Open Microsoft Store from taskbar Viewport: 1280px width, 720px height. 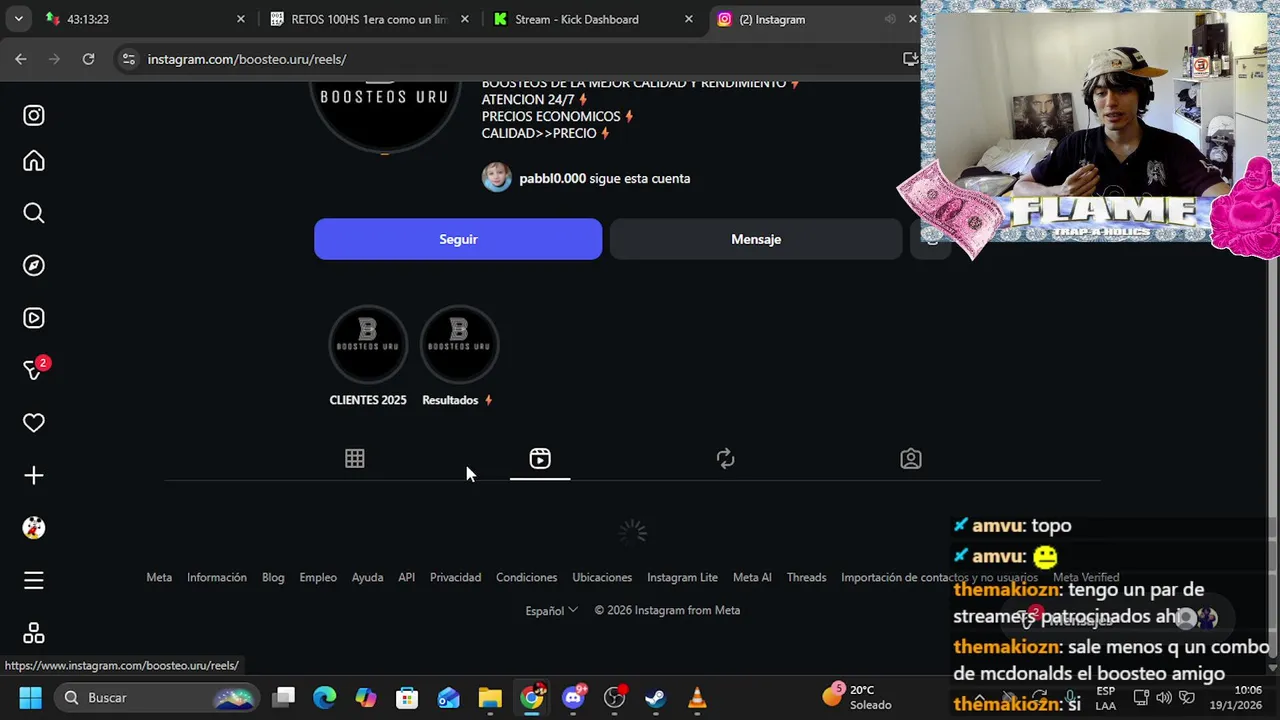click(x=407, y=697)
